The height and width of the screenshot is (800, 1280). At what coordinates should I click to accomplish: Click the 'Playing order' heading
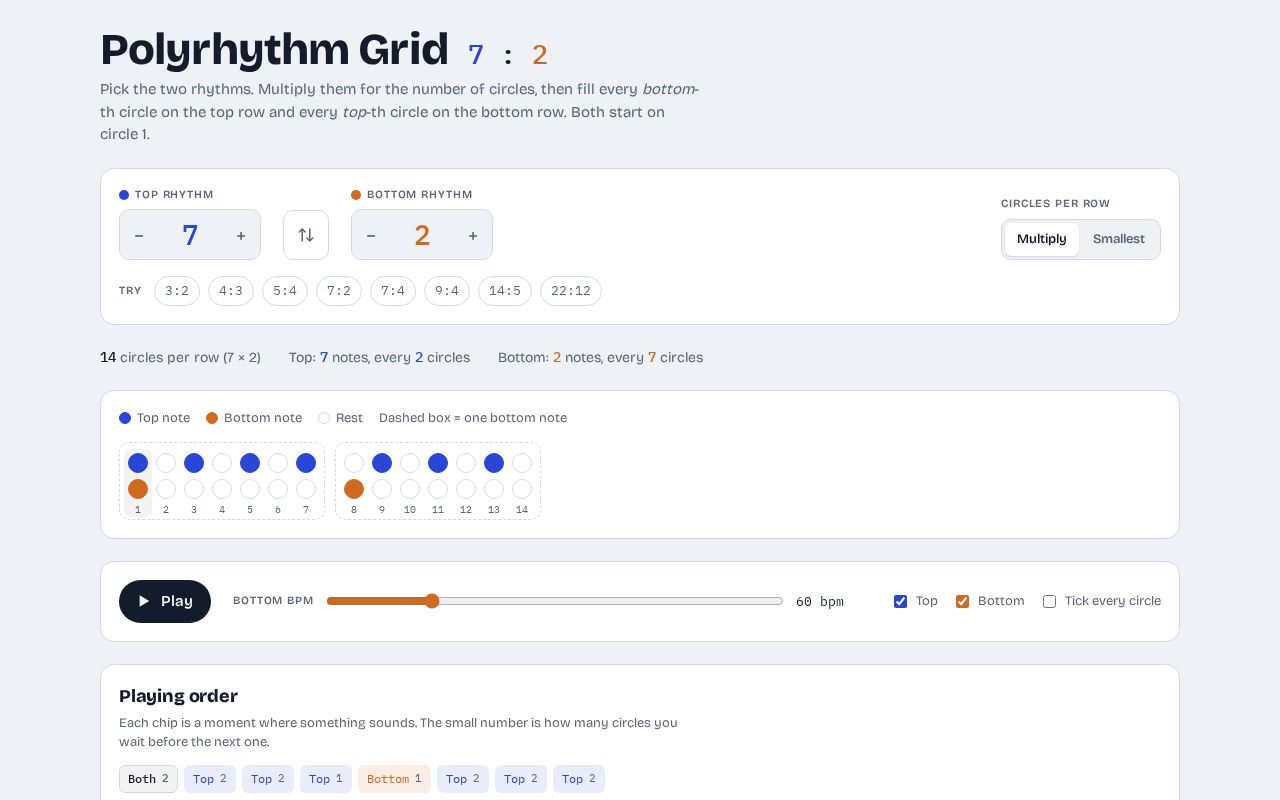coord(178,696)
